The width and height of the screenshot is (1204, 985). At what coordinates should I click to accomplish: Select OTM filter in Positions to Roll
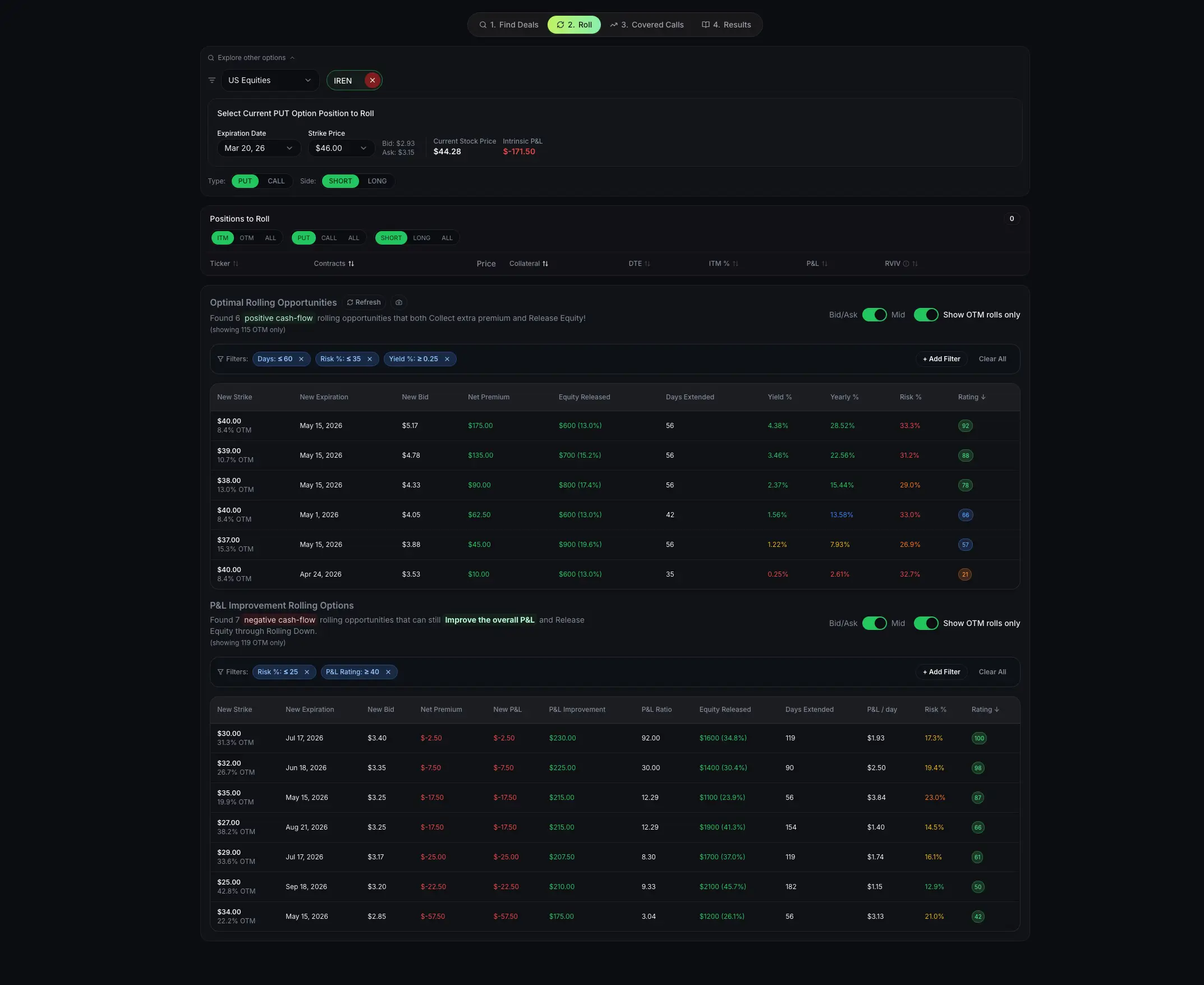pos(246,238)
